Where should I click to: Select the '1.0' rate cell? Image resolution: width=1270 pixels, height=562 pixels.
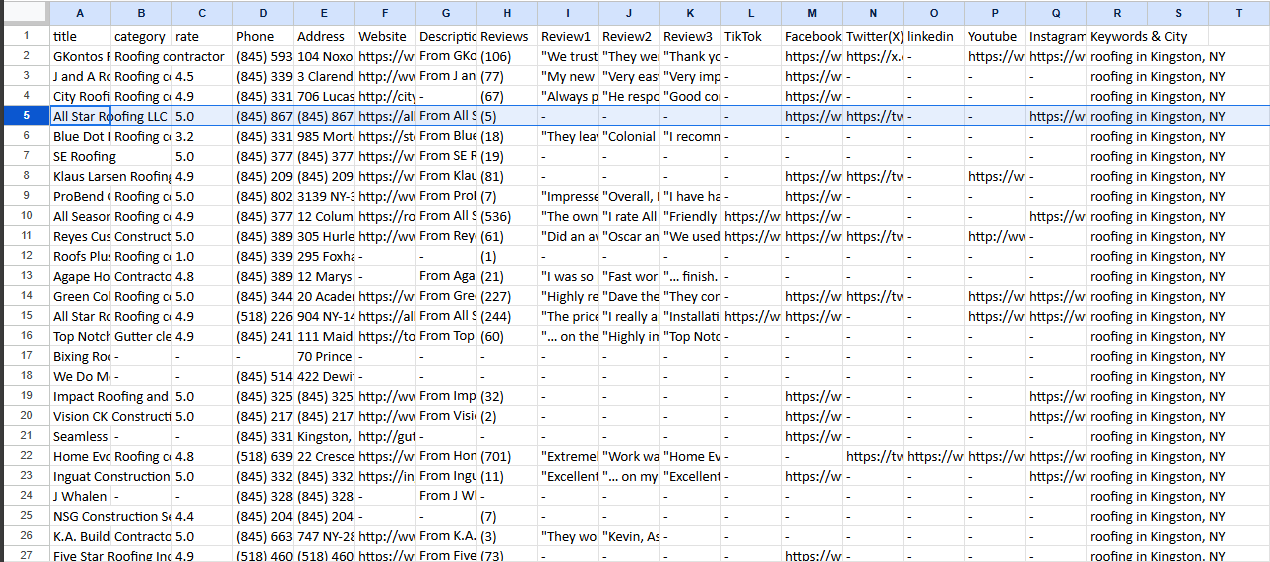202,256
